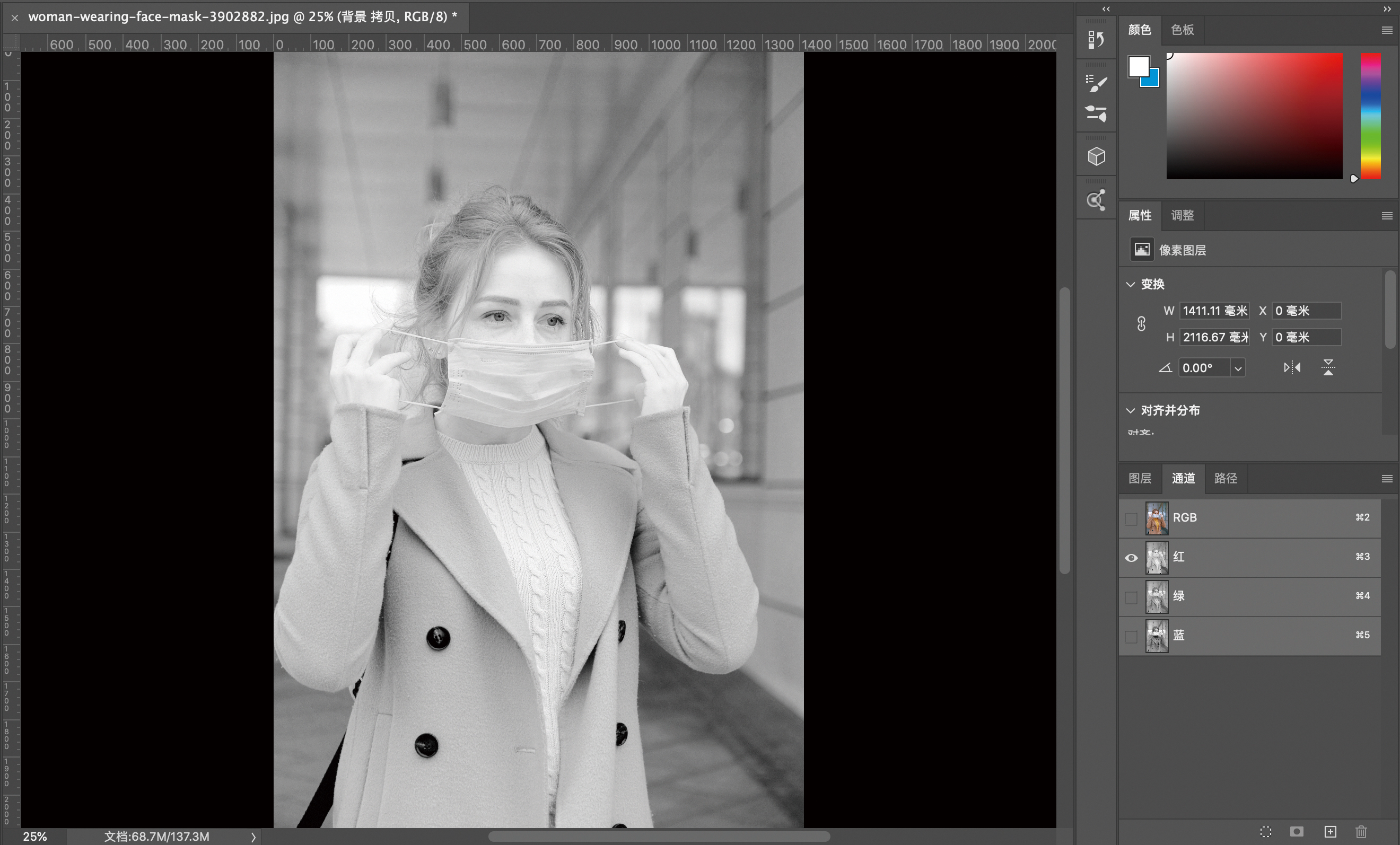Open the status bar info arrow
This screenshot has height=845, width=1400.
[253, 837]
